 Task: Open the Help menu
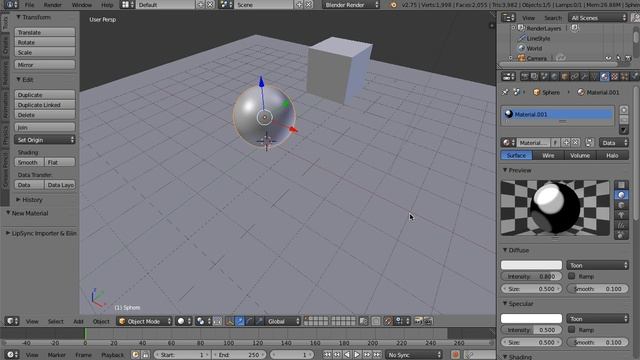click(x=107, y=5)
